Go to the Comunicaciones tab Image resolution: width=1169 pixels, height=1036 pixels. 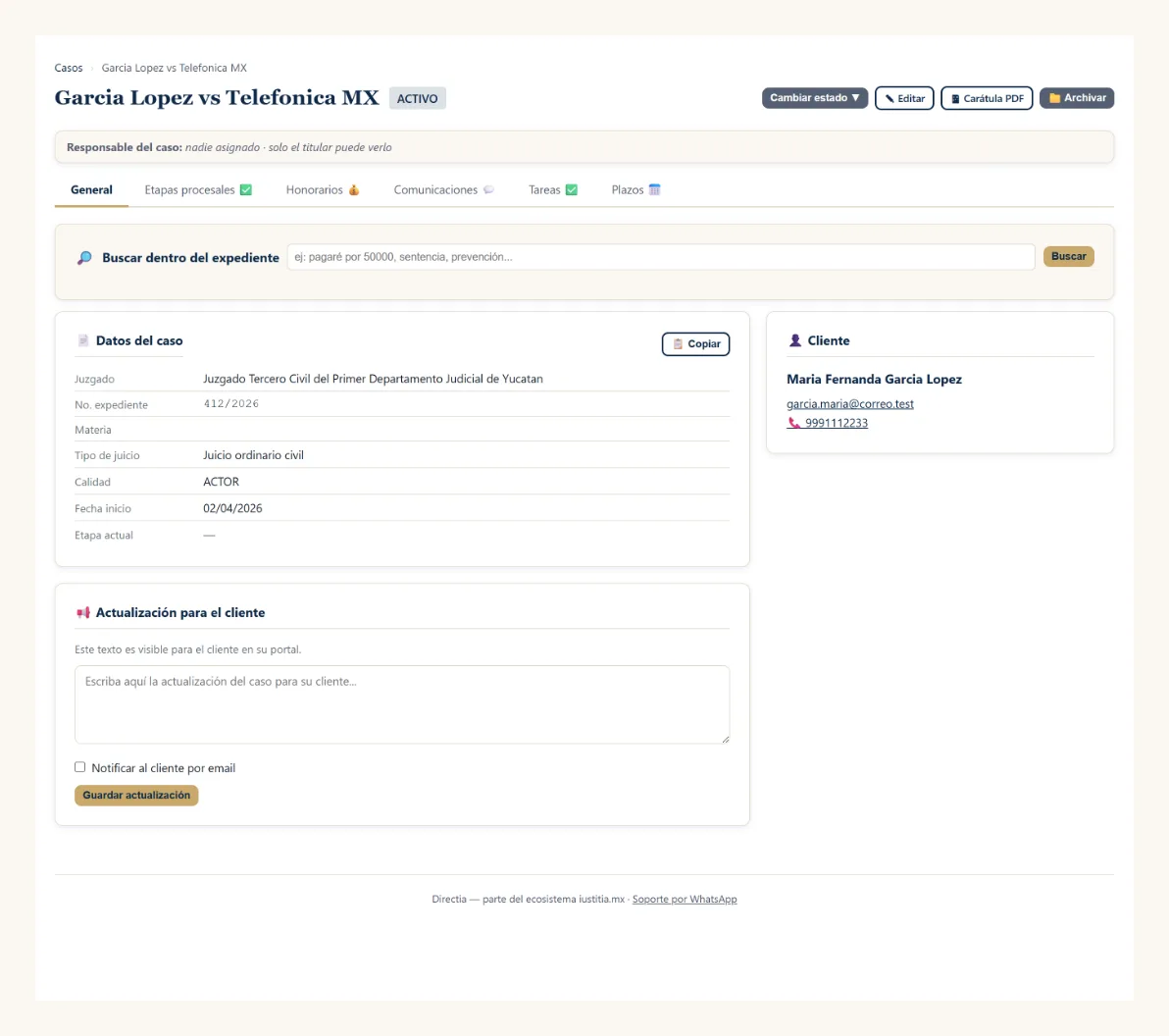(443, 189)
